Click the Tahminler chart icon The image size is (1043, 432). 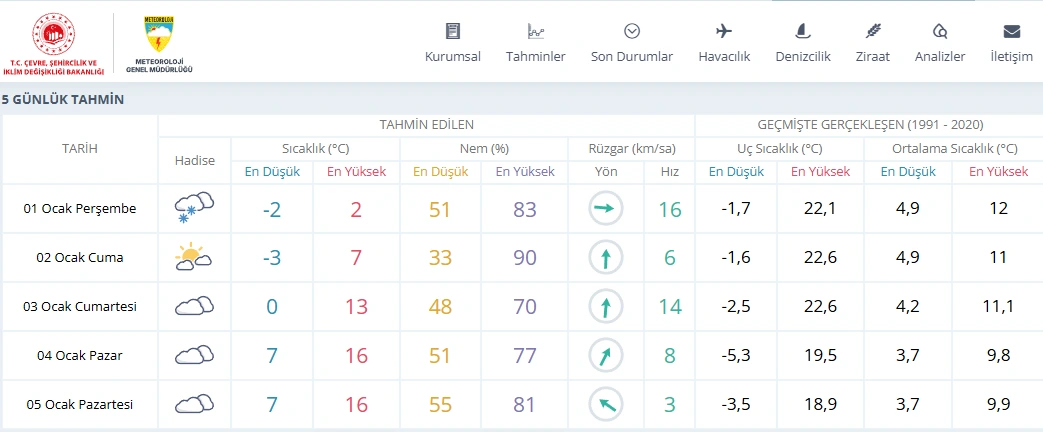coord(535,31)
